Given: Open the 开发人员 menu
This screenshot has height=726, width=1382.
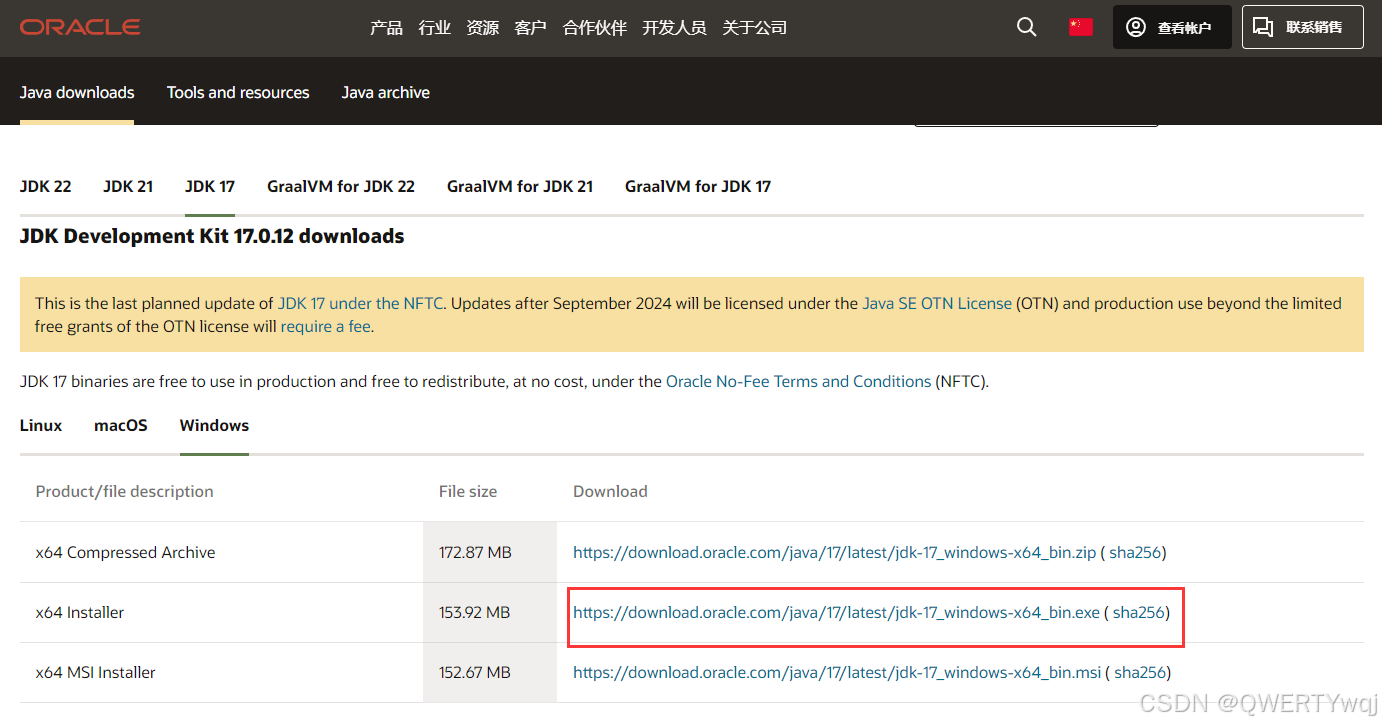Looking at the screenshot, I should tap(674, 28).
